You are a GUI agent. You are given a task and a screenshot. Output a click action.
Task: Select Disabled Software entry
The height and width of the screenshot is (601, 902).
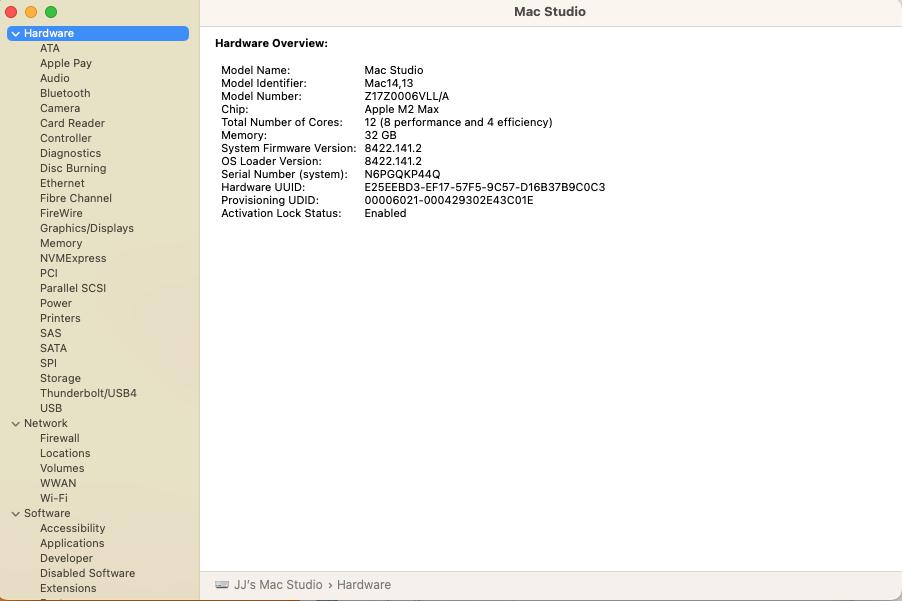[x=87, y=573]
